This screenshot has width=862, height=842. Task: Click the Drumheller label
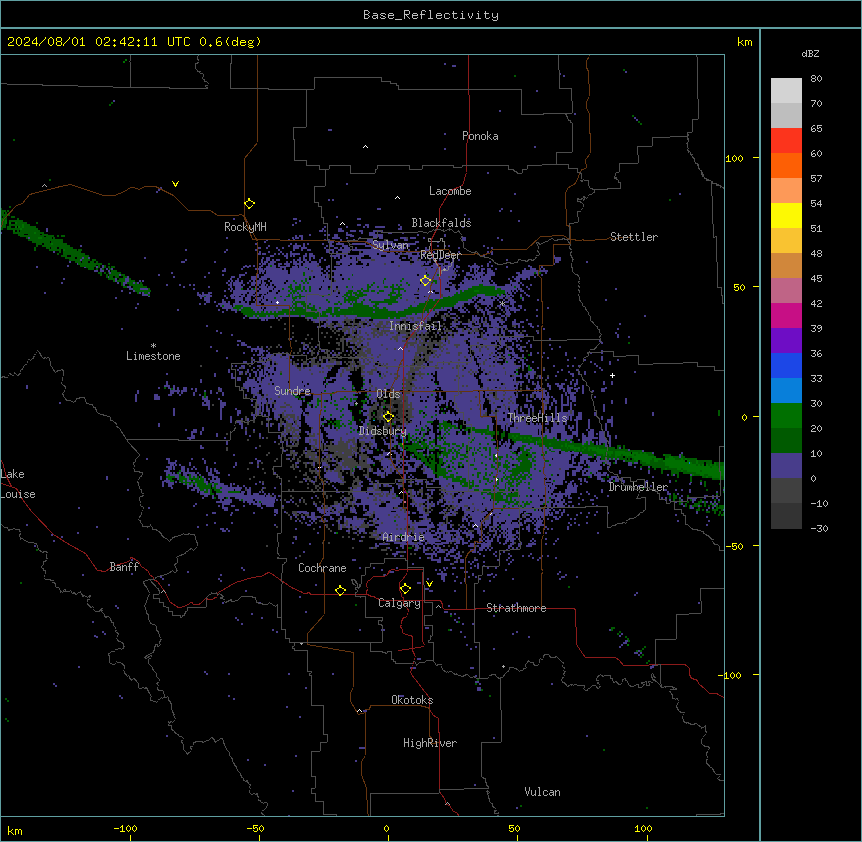[638, 487]
